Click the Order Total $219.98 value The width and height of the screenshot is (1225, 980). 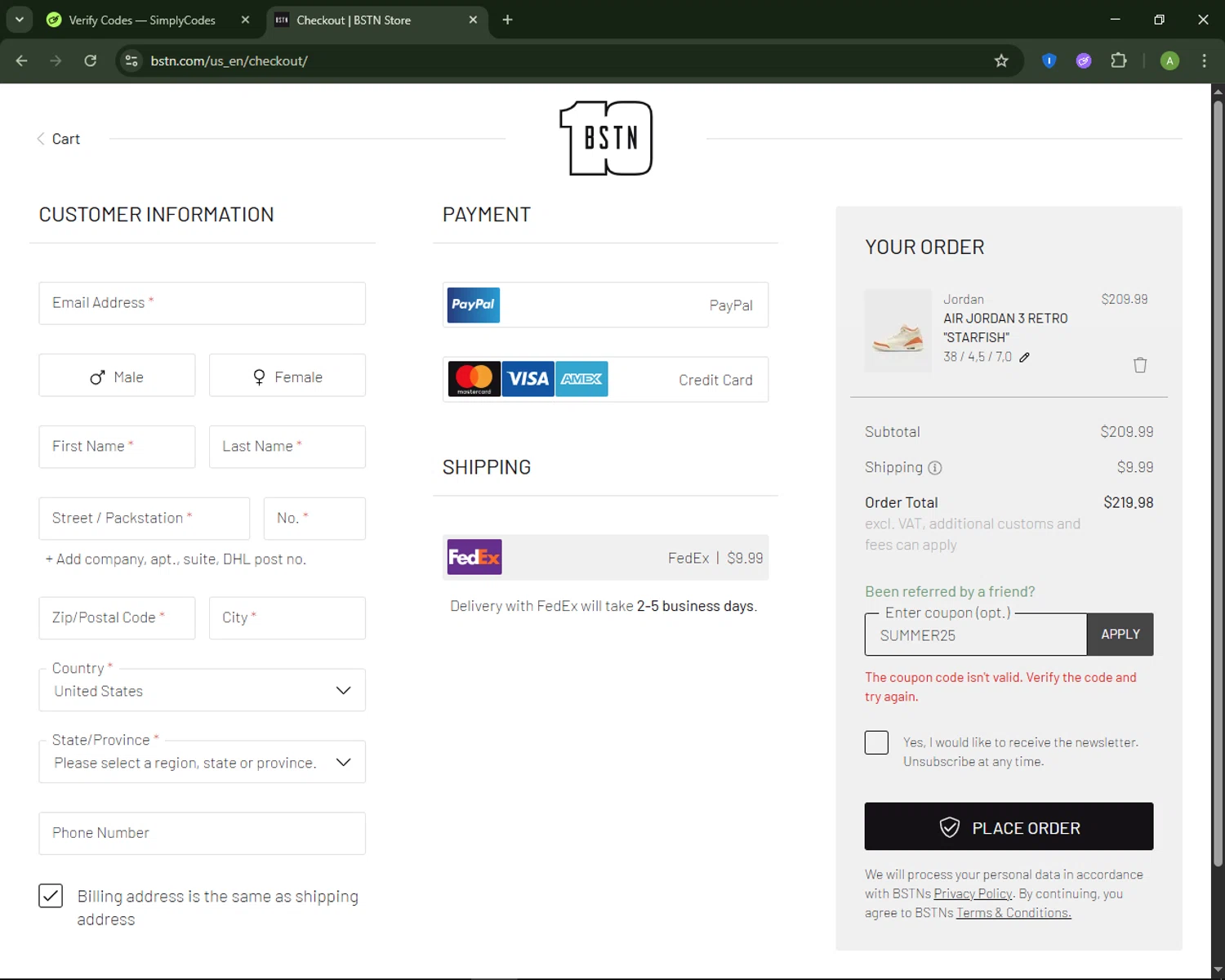[x=1128, y=503]
